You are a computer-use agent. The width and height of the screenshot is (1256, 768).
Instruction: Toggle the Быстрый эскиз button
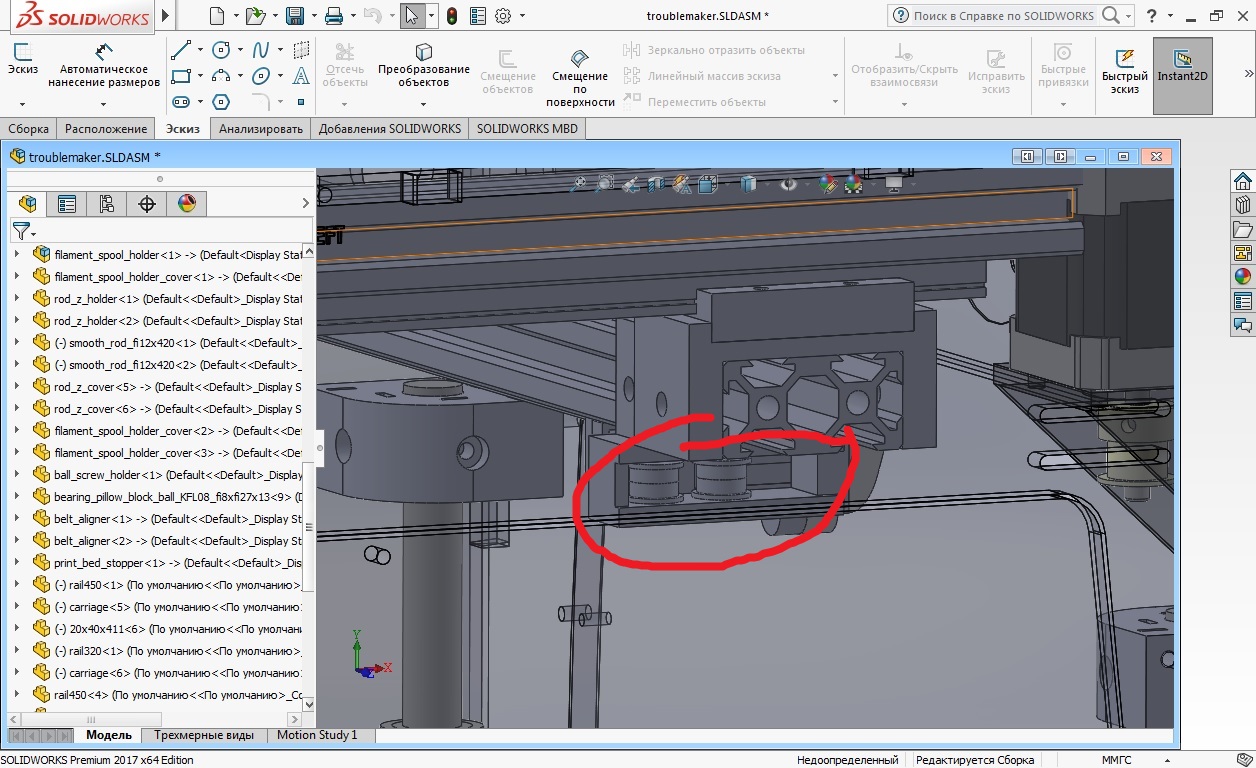coord(1124,67)
